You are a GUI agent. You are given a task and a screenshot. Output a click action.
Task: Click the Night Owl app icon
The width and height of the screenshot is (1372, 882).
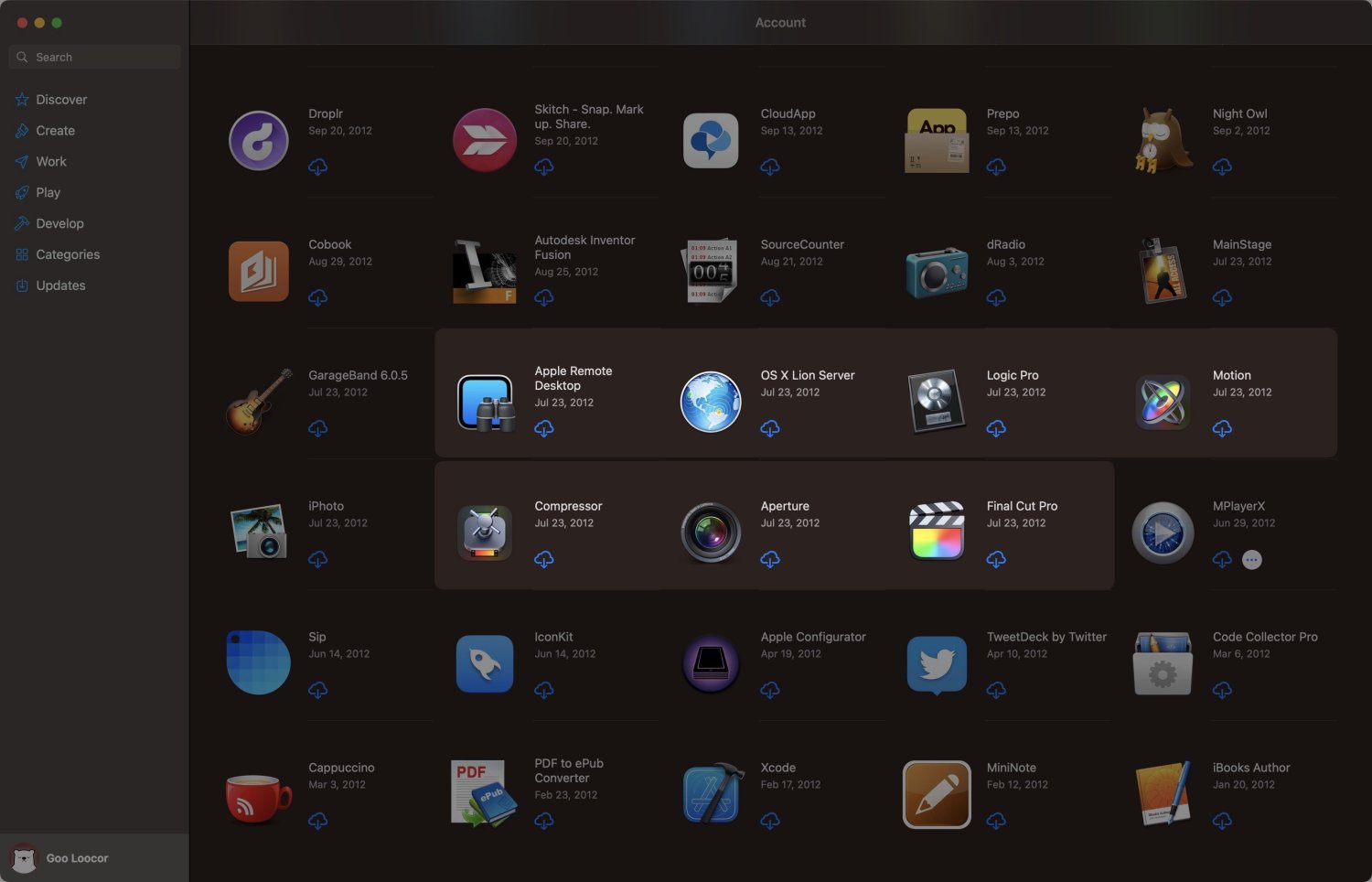pyautogui.click(x=1162, y=140)
